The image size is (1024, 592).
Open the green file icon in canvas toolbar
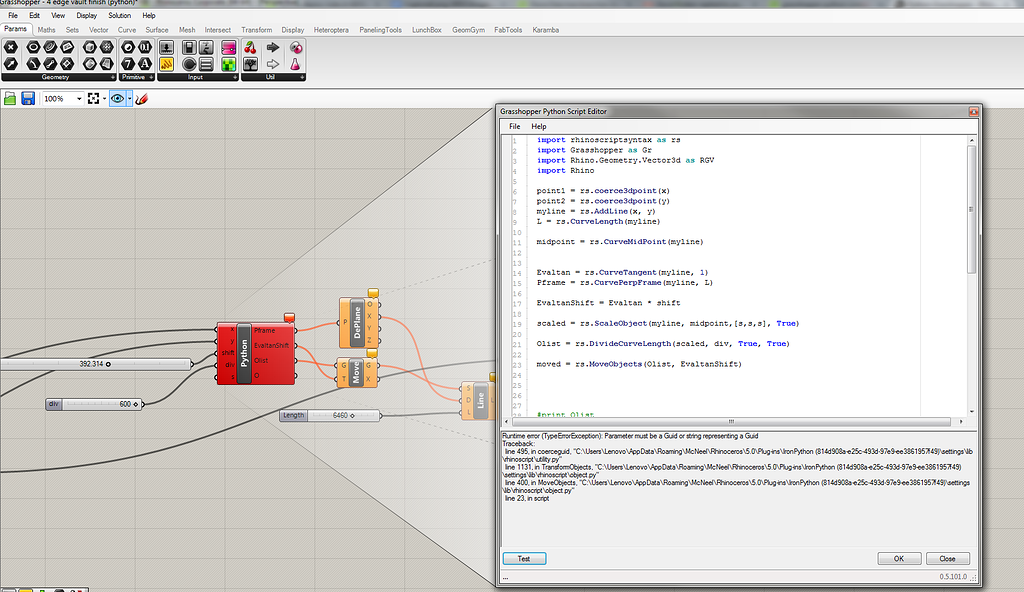tap(10, 99)
